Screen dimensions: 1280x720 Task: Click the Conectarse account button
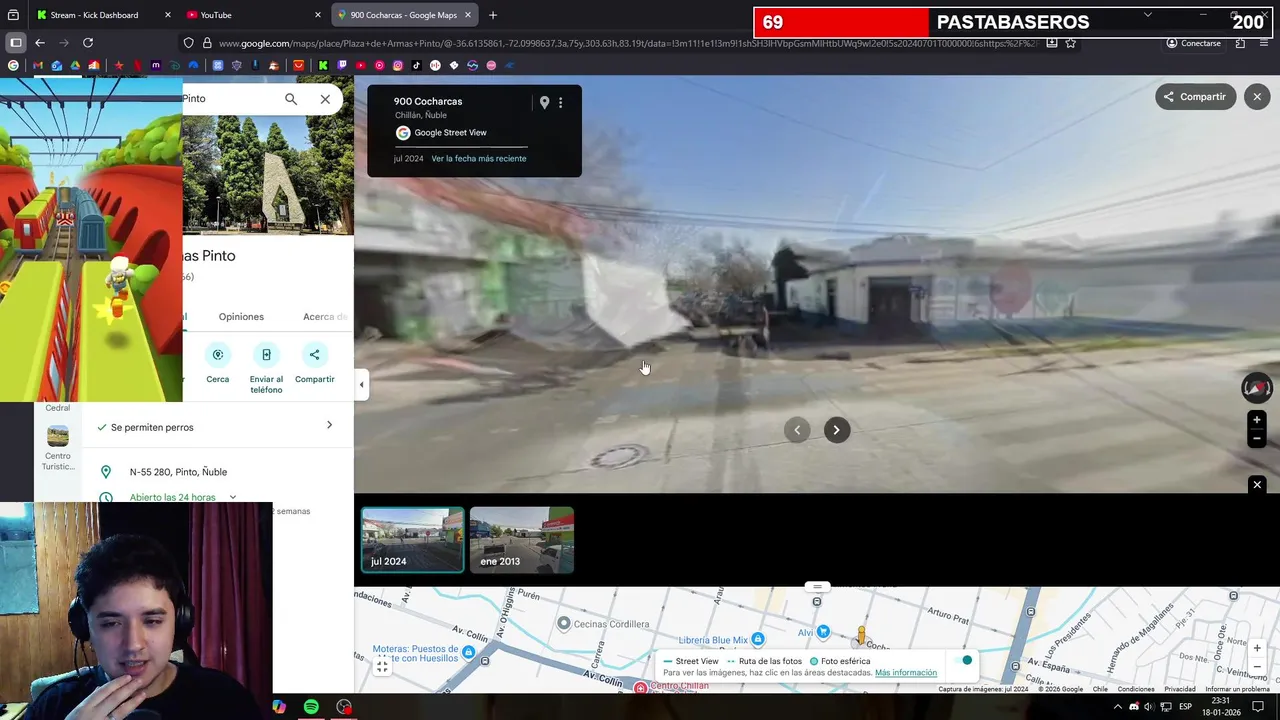(1194, 43)
